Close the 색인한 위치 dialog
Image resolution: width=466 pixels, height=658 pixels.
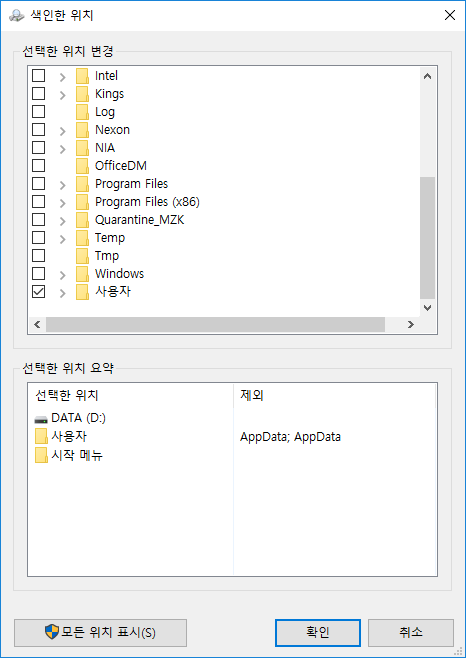tap(450, 16)
